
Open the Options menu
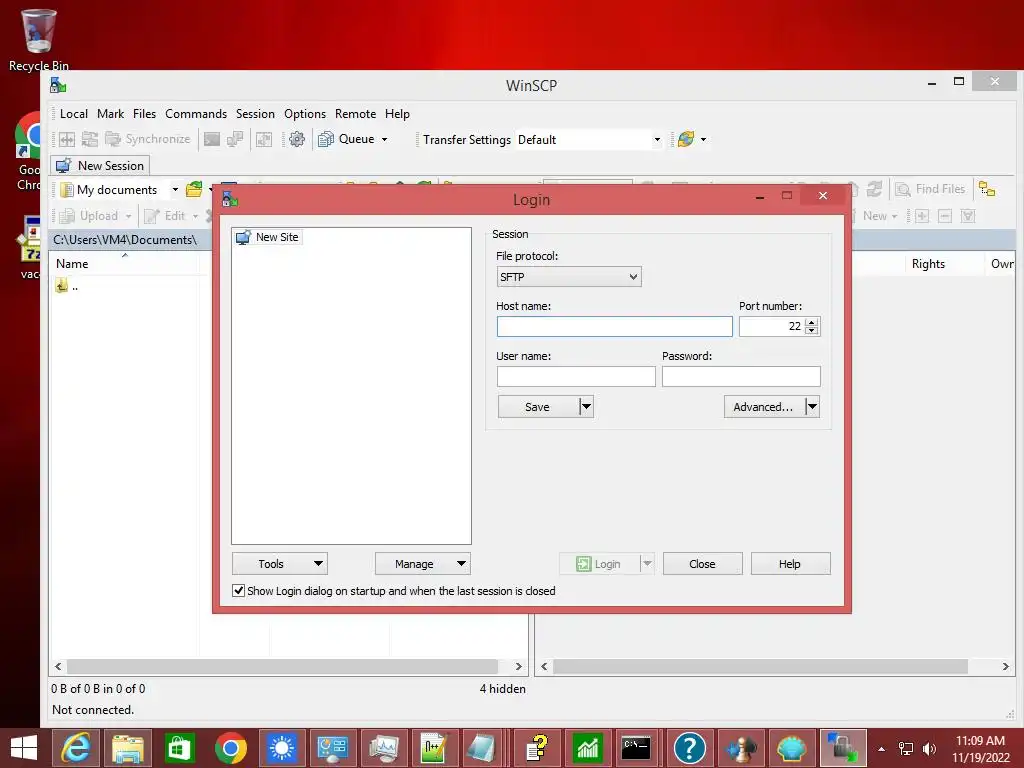coord(305,114)
